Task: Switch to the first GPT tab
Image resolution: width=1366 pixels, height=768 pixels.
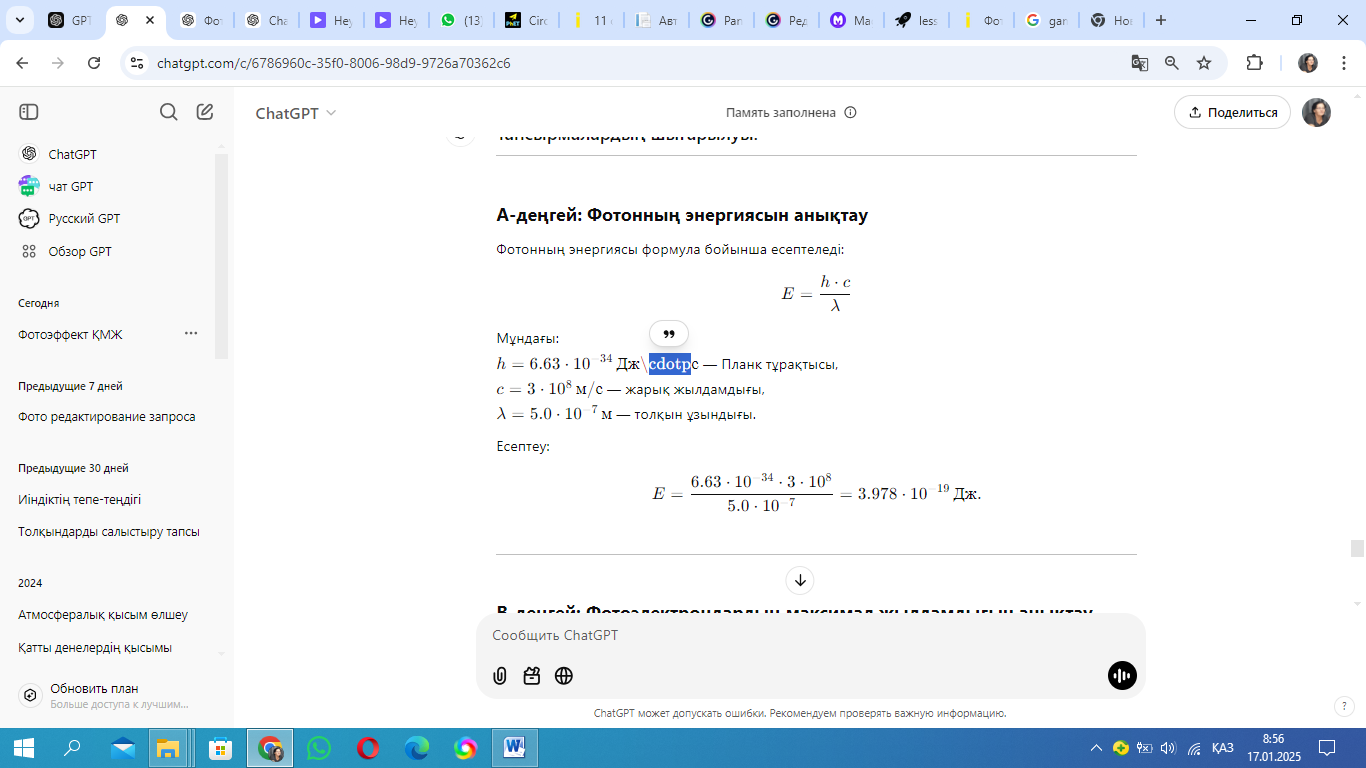Action: click(69, 20)
